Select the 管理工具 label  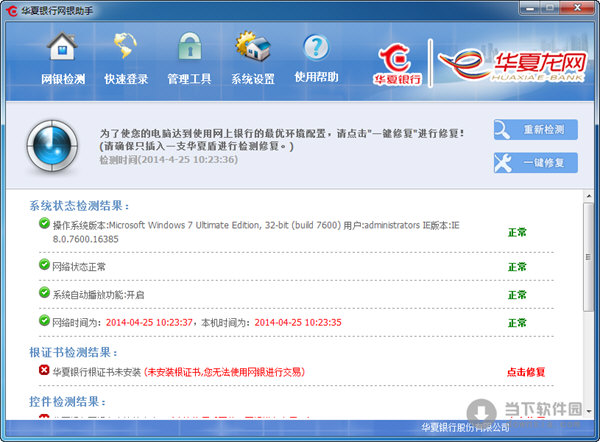(189, 79)
